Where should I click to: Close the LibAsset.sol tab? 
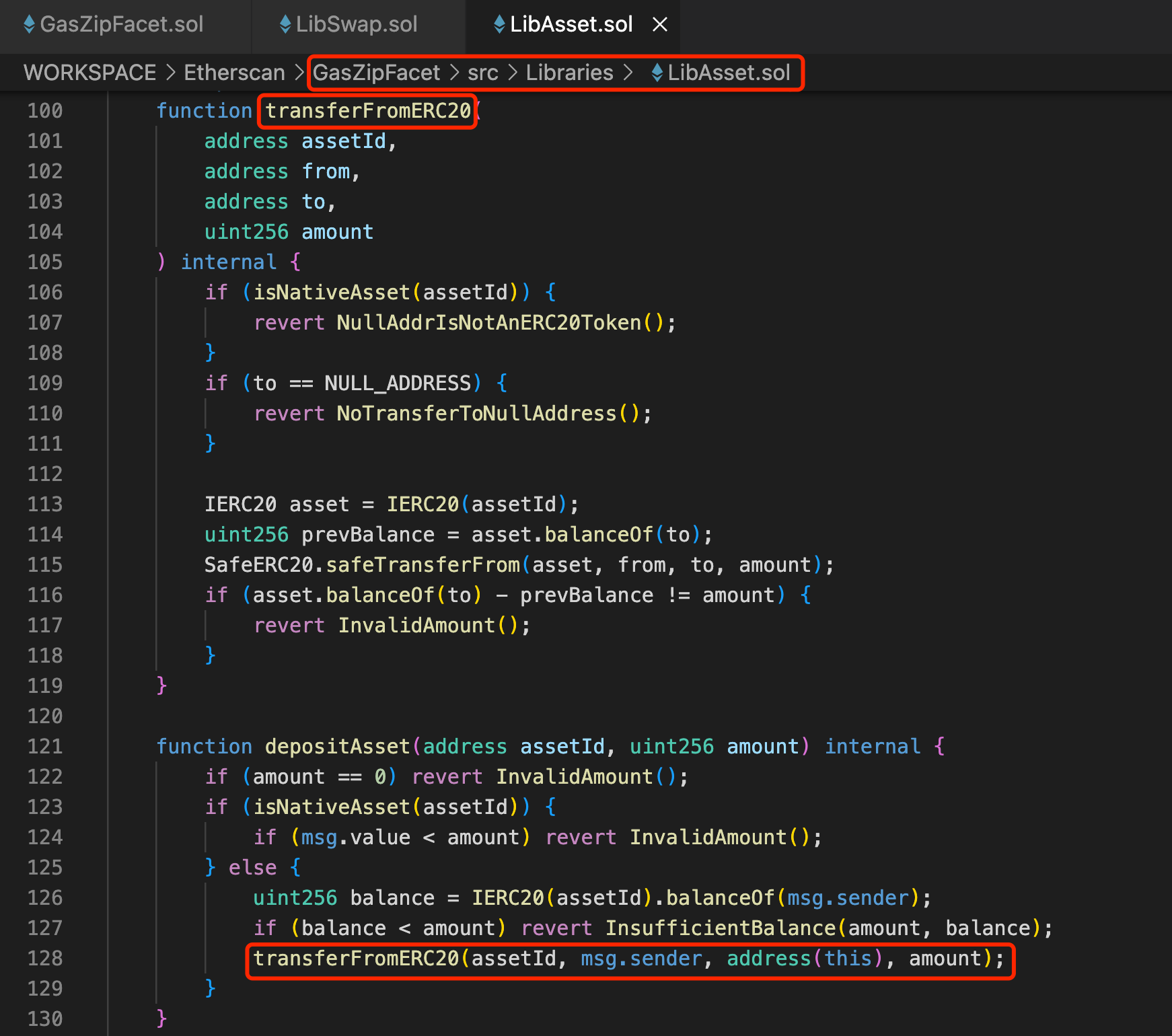point(660,25)
